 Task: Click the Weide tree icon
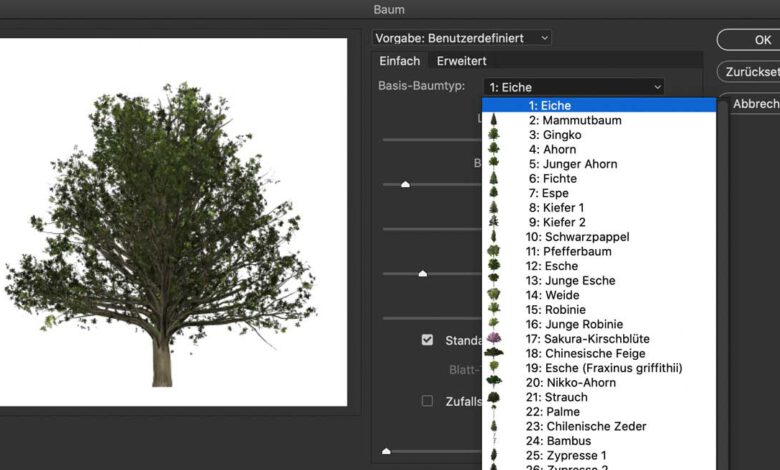tap(494, 295)
